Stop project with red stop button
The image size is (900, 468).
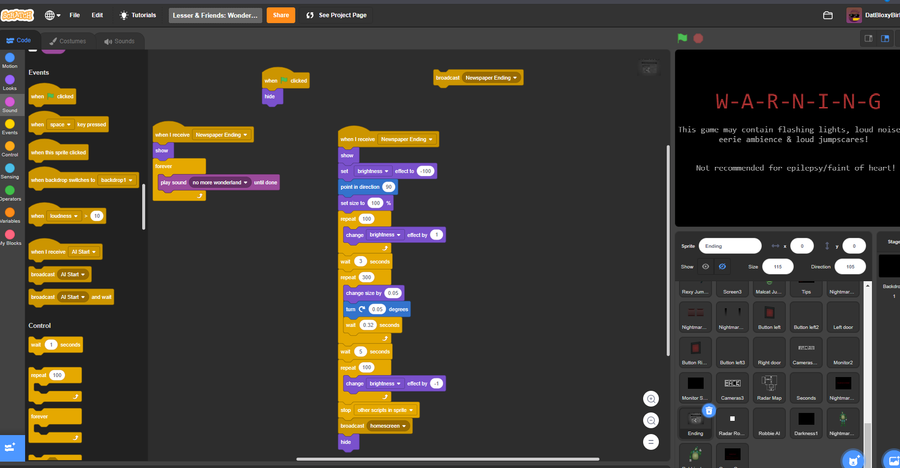coord(698,38)
